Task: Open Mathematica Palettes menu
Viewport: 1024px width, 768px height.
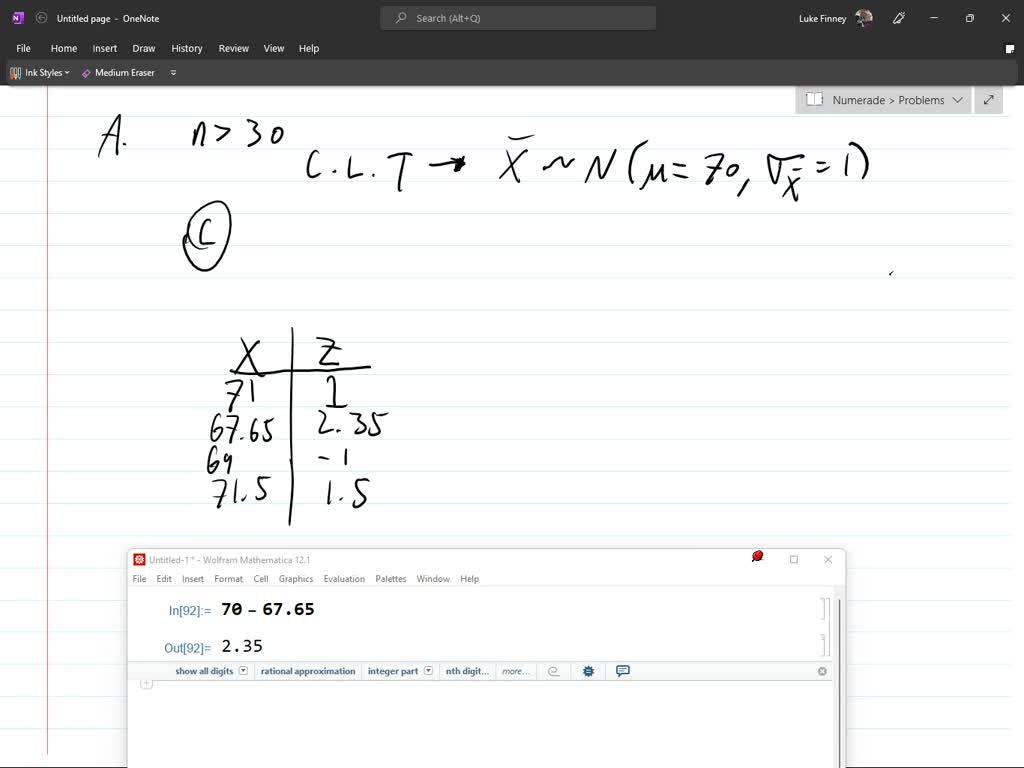Action: pyautogui.click(x=391, y=579)
